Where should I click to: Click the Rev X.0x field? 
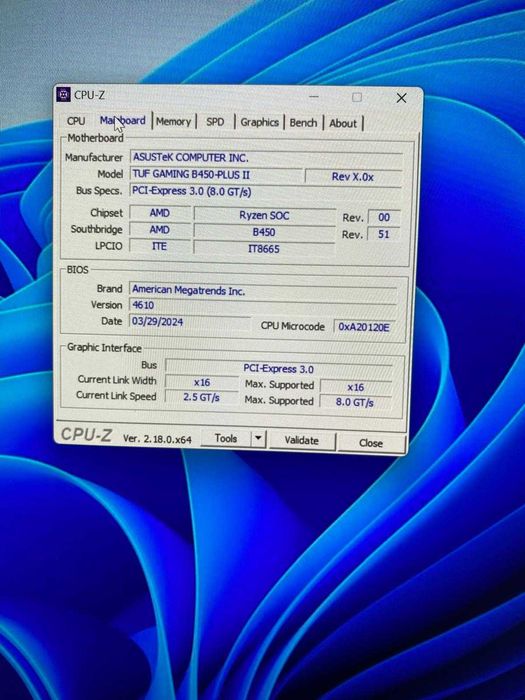click(x=353, y=177)
